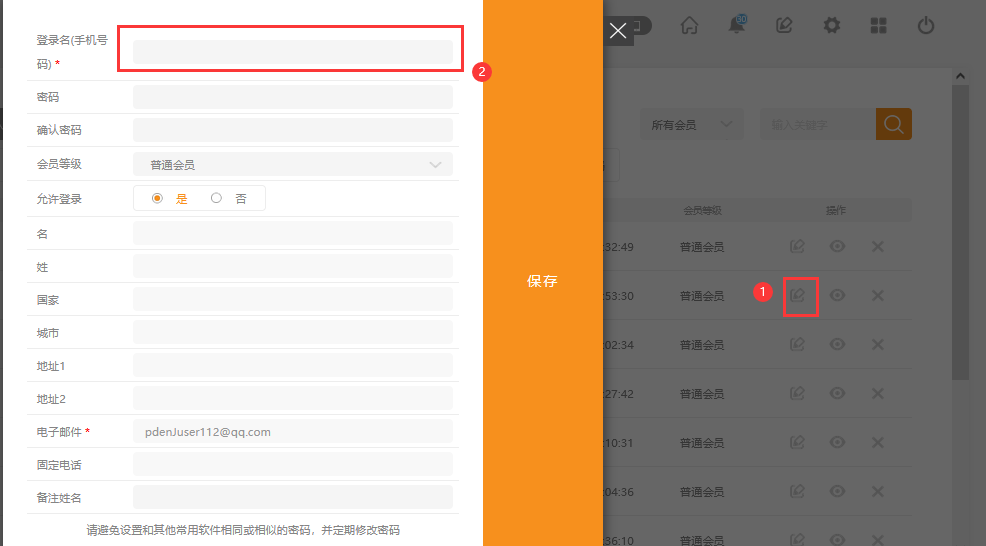This screenshot has width=986, height=546.
Task: Open the home icon in top bar
Action: coord(690,26)
